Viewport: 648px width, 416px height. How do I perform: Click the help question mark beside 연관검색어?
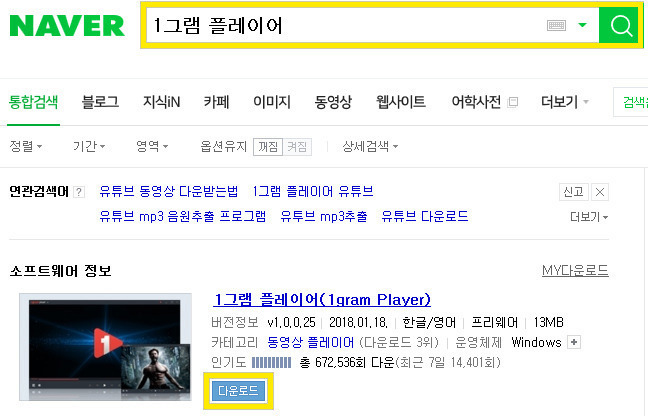pos(79,192)
